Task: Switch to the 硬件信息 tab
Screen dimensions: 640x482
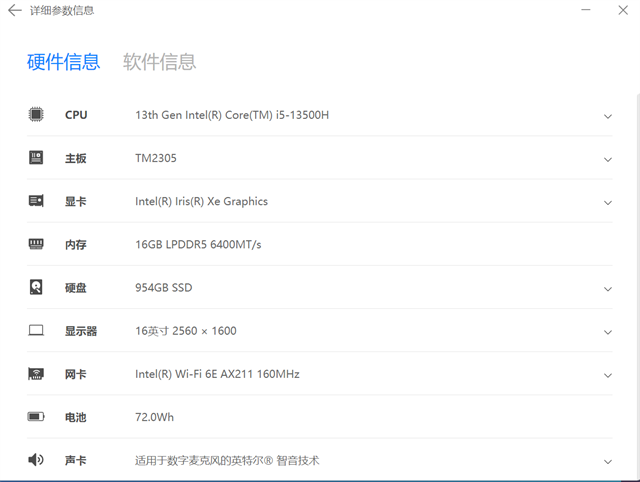Action: pyautogui.click(x=64, y=62)
